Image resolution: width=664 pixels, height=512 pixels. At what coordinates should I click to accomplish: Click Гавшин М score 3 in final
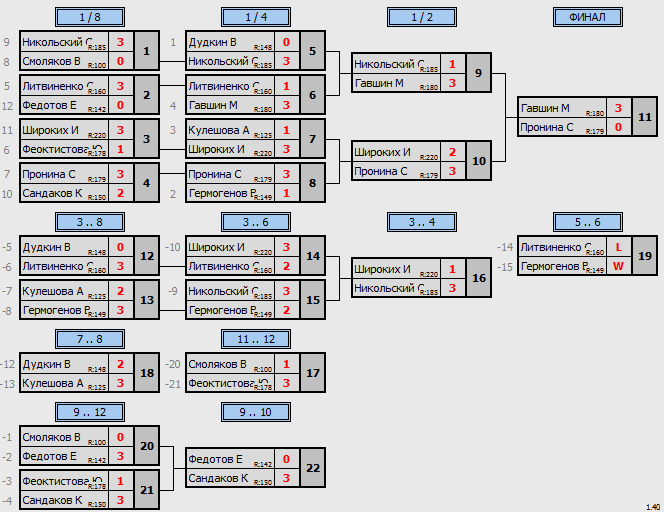pyautogui.click(x=618, y=108)
